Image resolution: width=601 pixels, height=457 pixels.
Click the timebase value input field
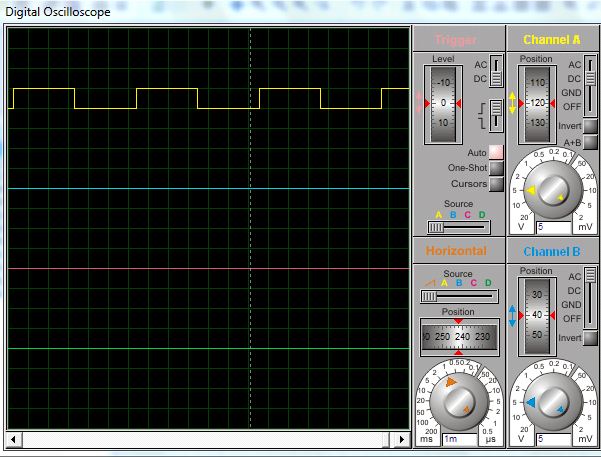(x=458, y=439)
